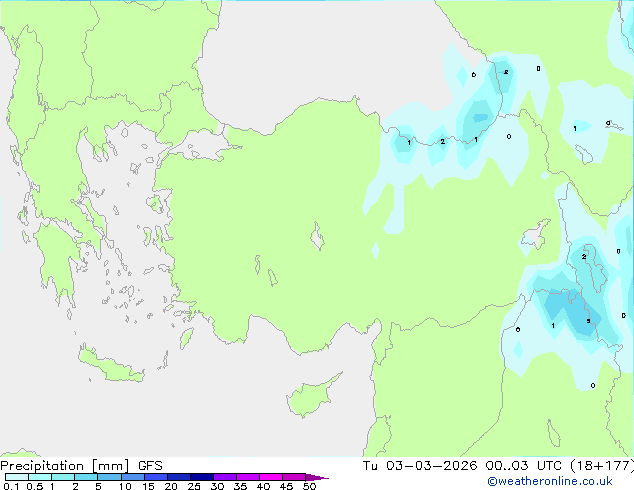Pick the 2–5 mm legend color swatch
The width and height of the screenshot is (634, 490).
click(86, 477)
